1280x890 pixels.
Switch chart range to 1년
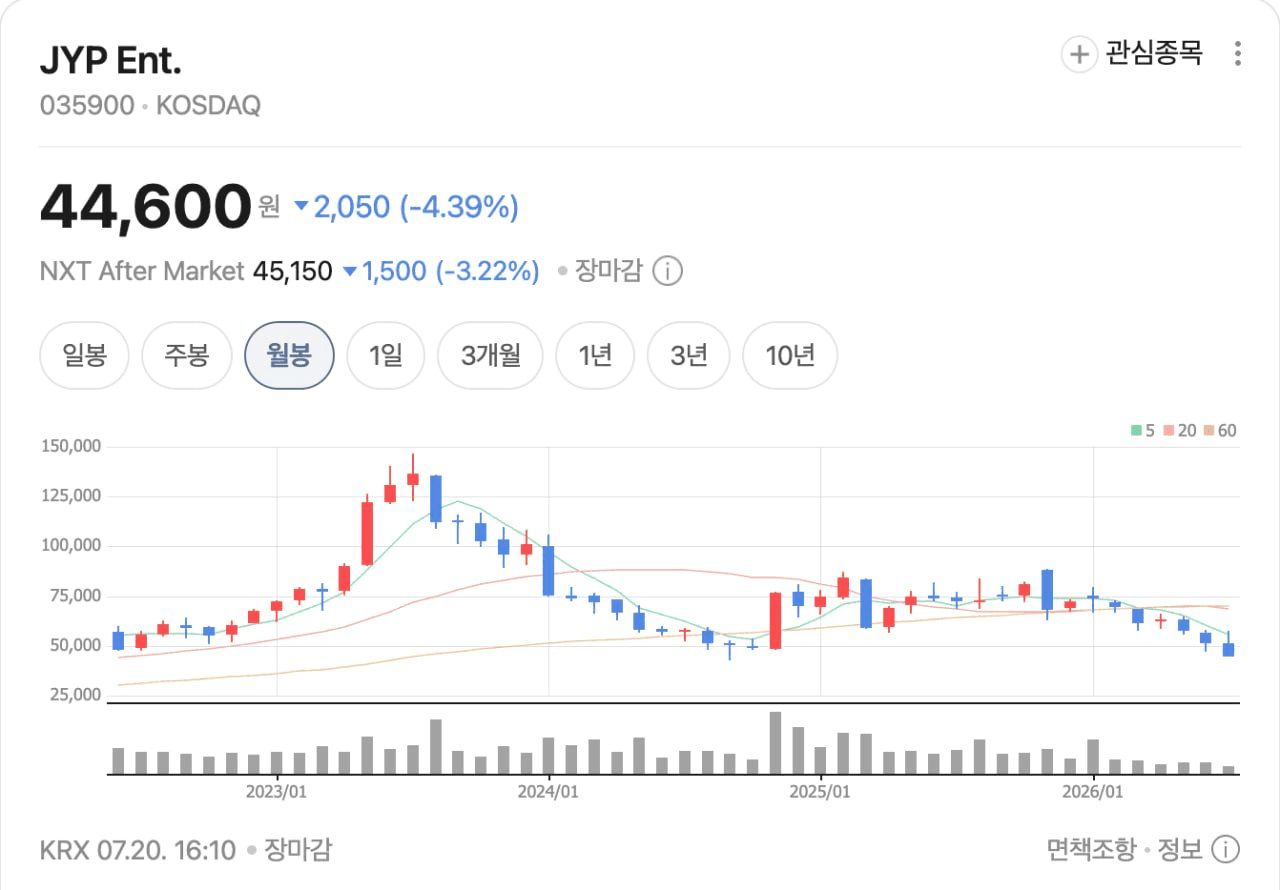(595, 355)
